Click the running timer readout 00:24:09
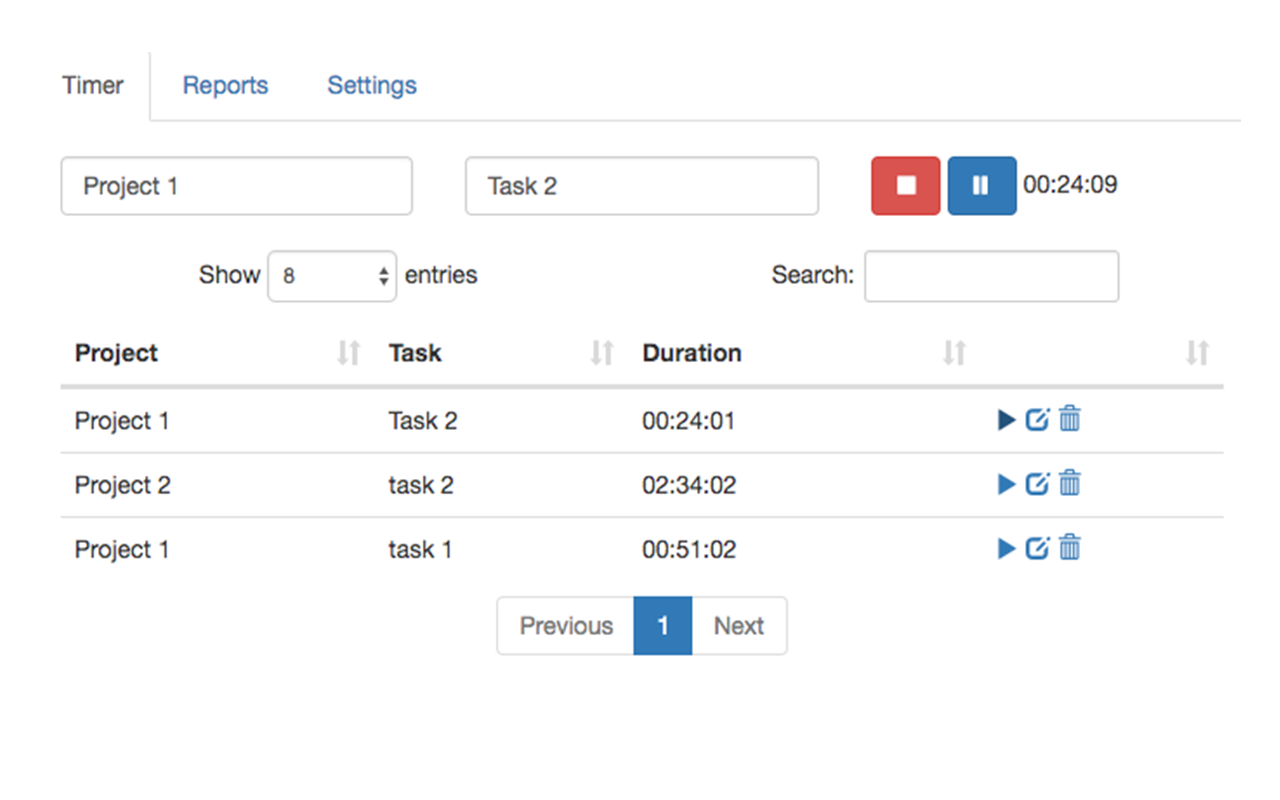The height and width of the screenshot is (800, 1280). [x=1070, y=185]
